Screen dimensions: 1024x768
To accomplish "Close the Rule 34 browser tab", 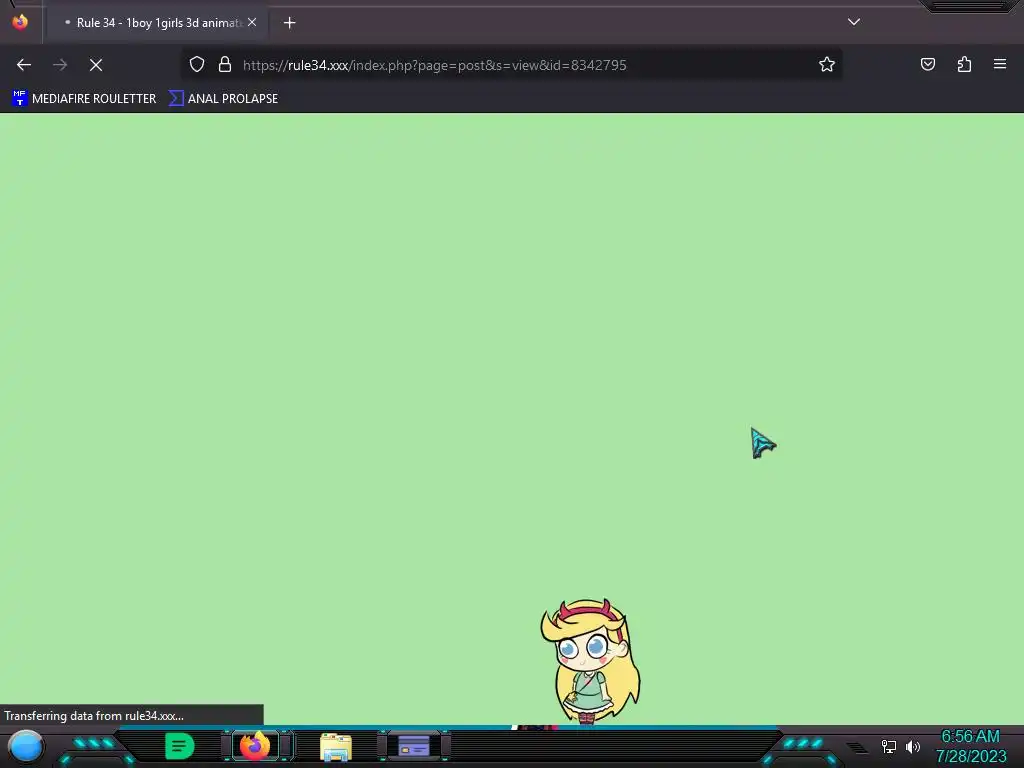I will click(252, 22).
